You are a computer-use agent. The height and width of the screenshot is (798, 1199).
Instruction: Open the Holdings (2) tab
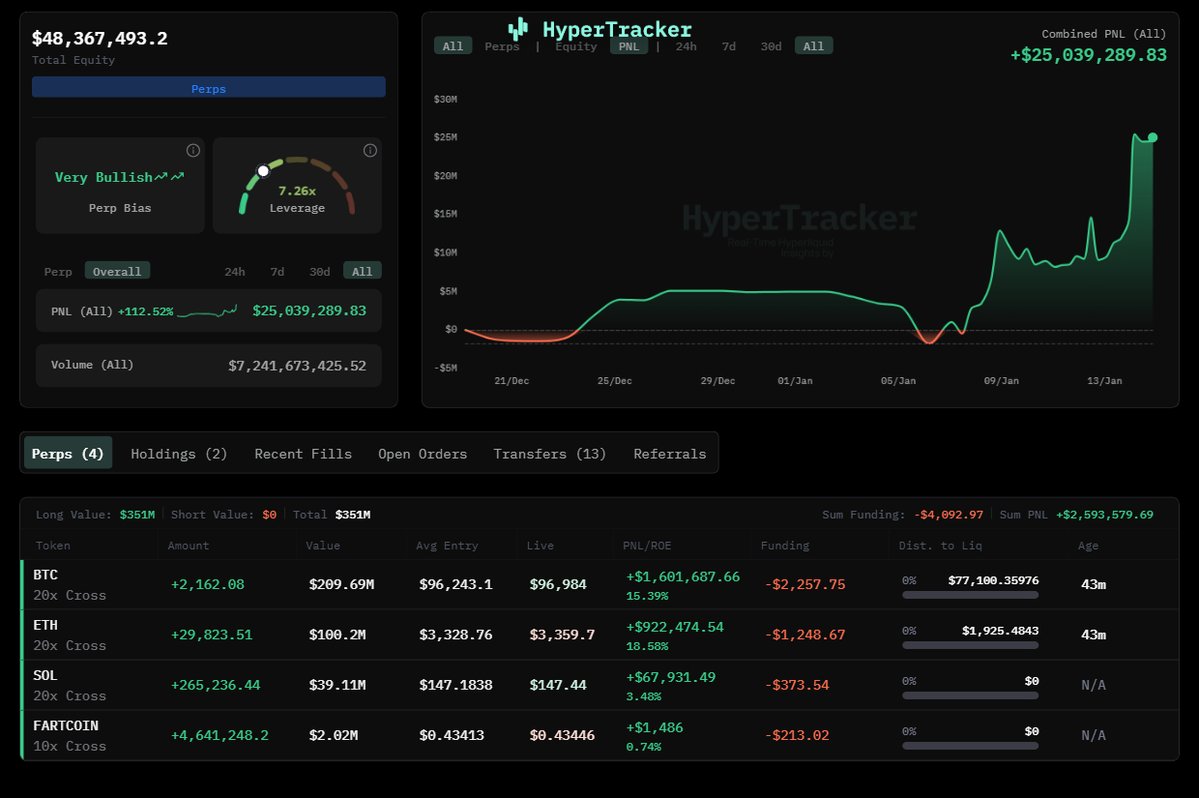click(179, 453)
